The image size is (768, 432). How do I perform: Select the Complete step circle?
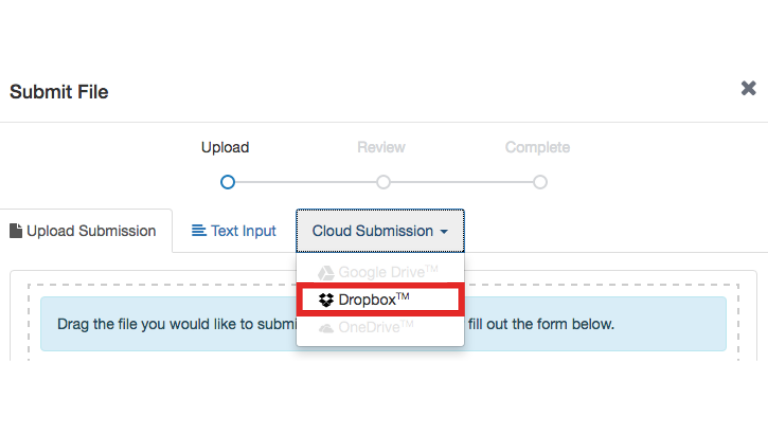[x=540, y=182]
